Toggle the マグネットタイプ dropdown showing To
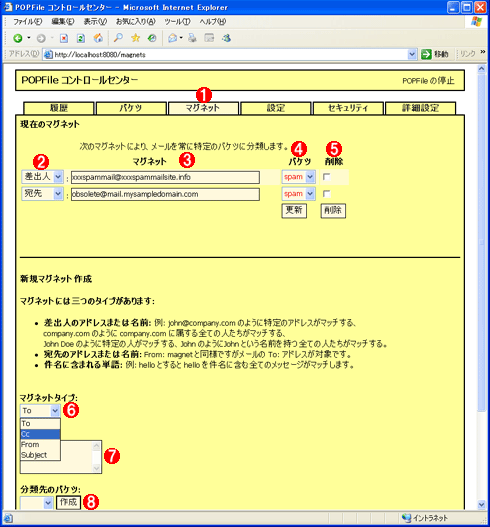Screen dimensions: 490x527 (40, 410)
